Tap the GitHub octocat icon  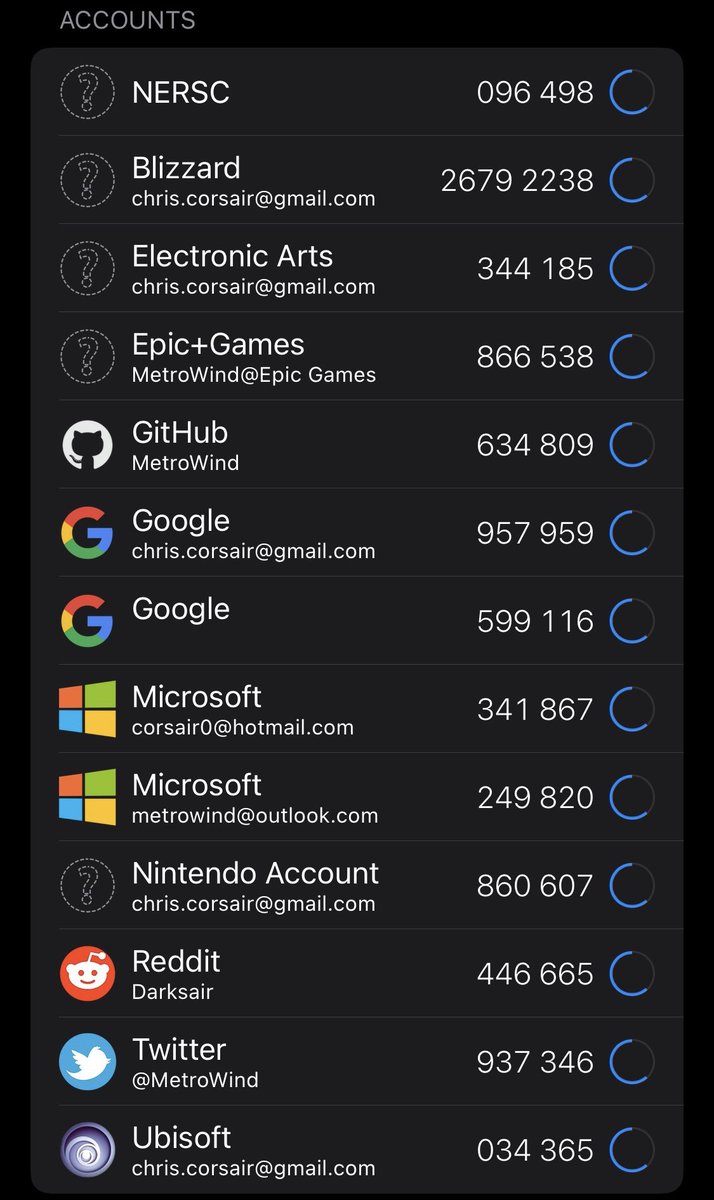pyautogui.click(x=88, y=445)
